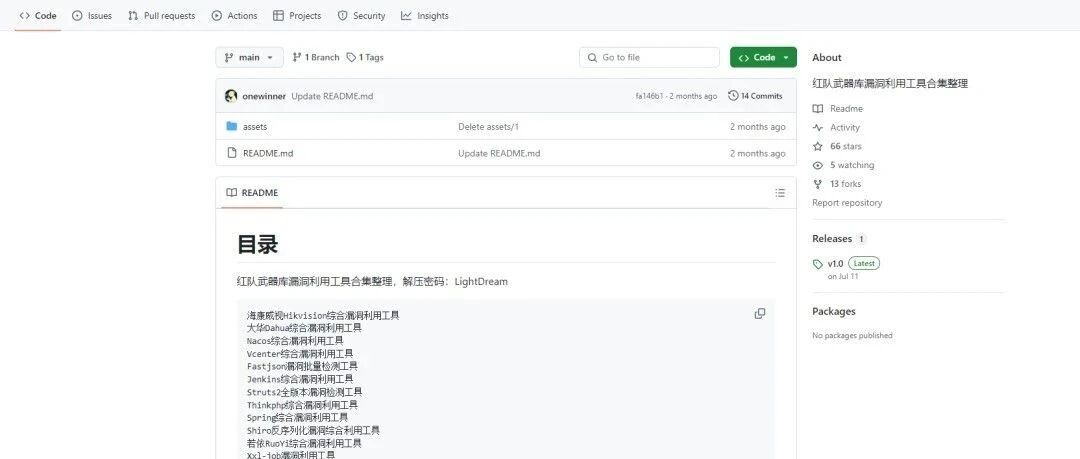
Task: Select the 海康威视Hikvision综合漏洞利用工具 line
Action: pos(323,315)
